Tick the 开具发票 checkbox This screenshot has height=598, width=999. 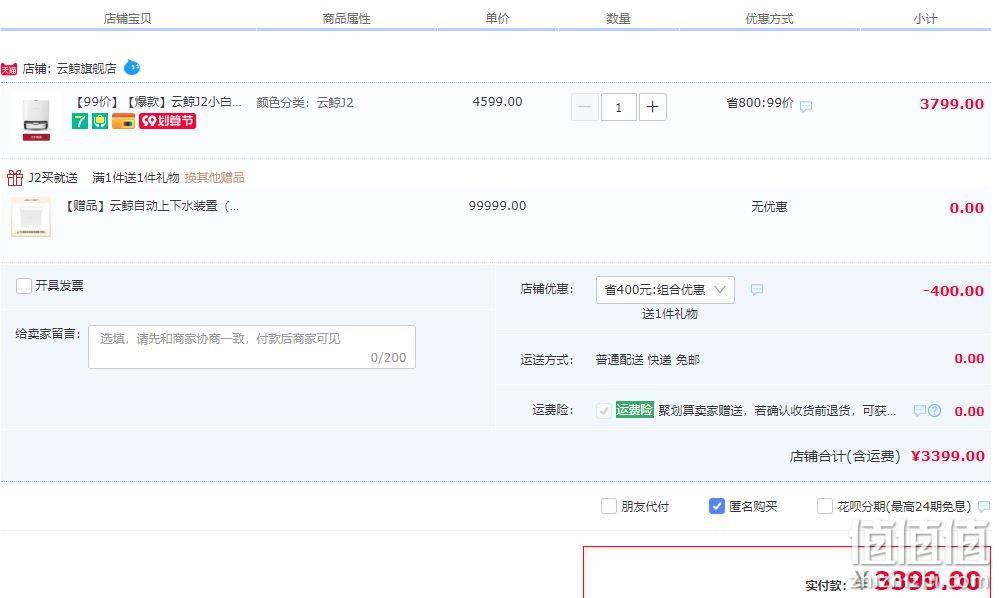pyautogui.click(x=24, y=286)
